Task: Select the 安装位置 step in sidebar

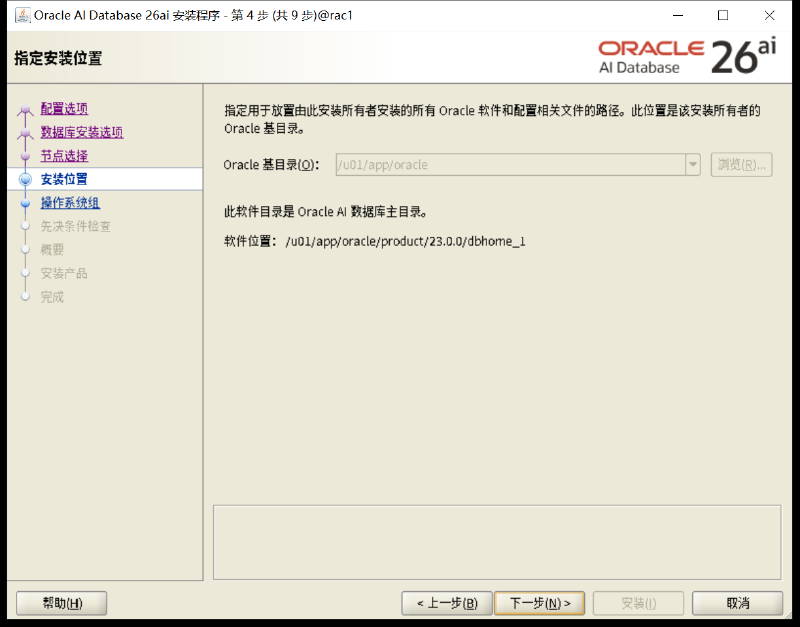Action: click(x=64, y=179)
